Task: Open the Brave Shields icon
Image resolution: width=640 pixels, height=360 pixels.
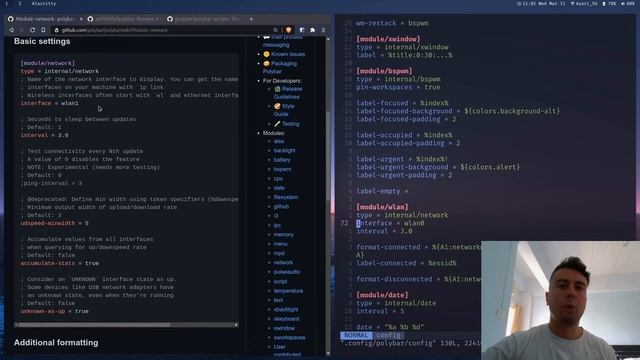Action: [289, 30]
